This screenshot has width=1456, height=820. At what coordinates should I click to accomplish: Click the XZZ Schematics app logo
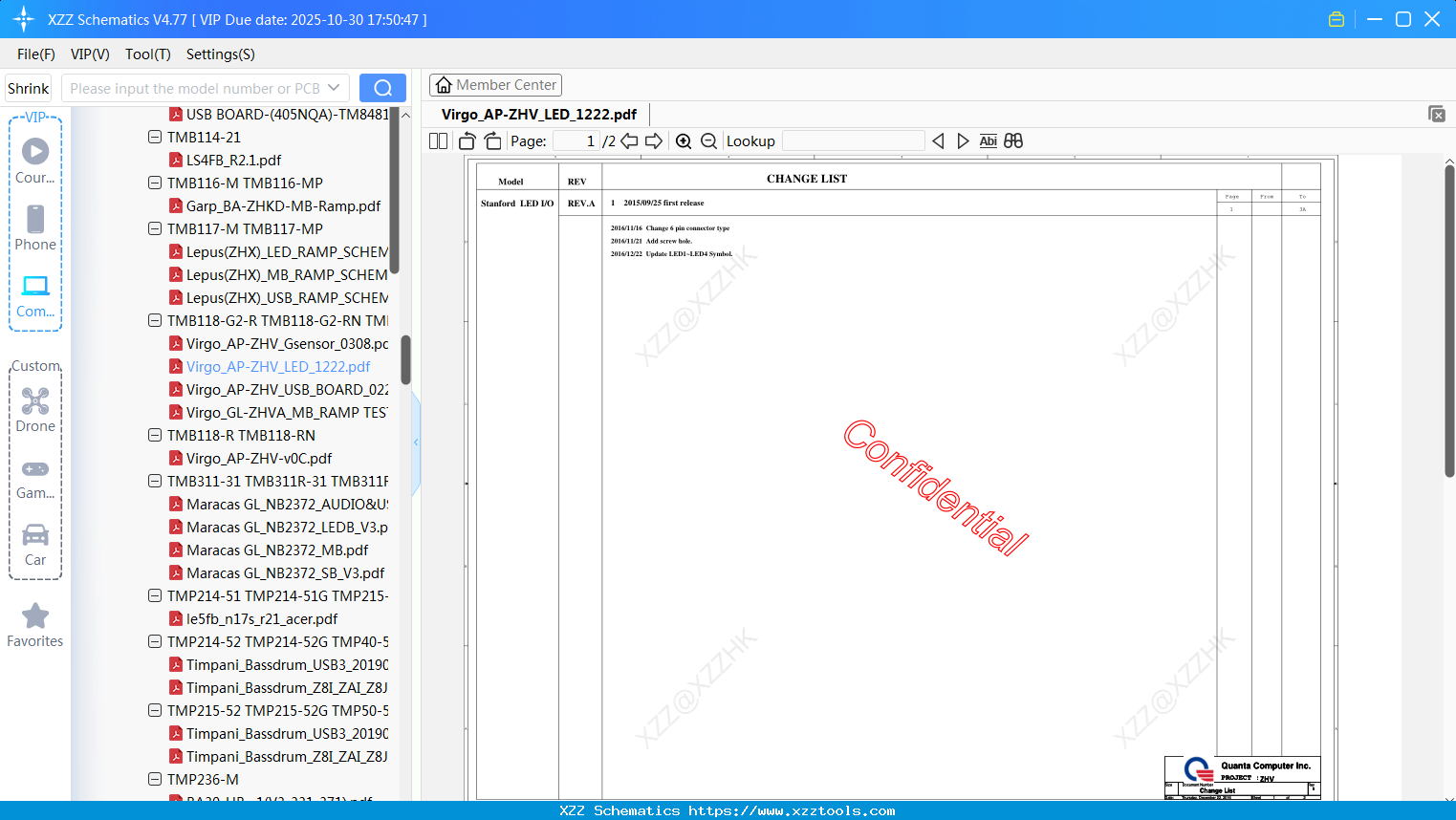[24, 19]
